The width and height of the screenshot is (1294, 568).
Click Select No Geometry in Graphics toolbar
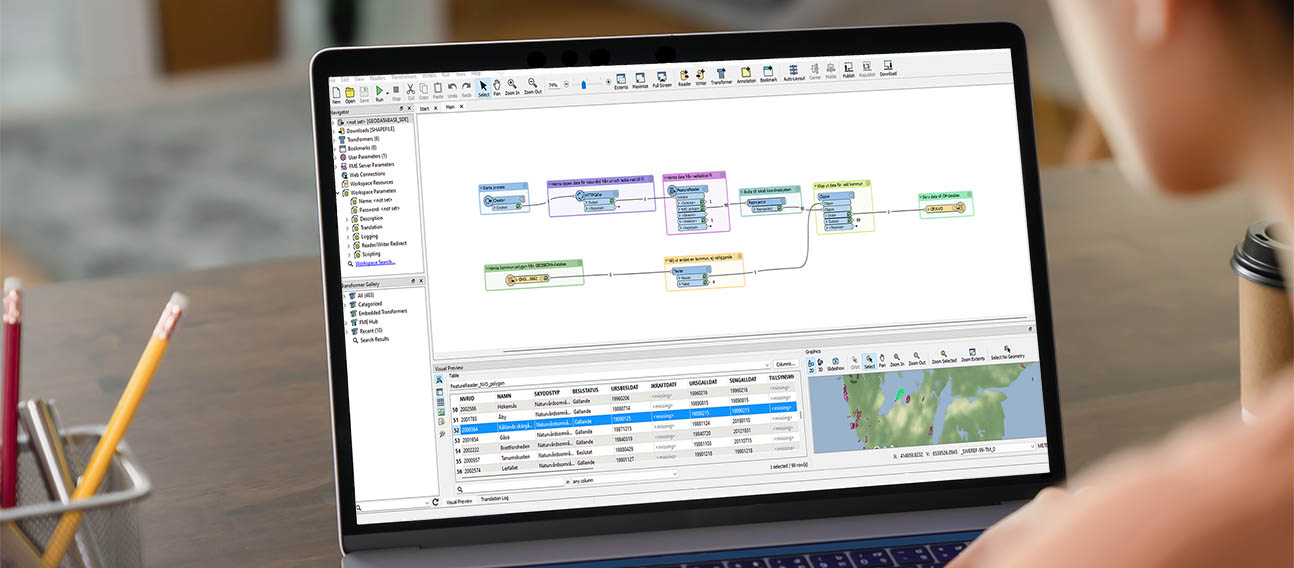tap(1006, 353)
